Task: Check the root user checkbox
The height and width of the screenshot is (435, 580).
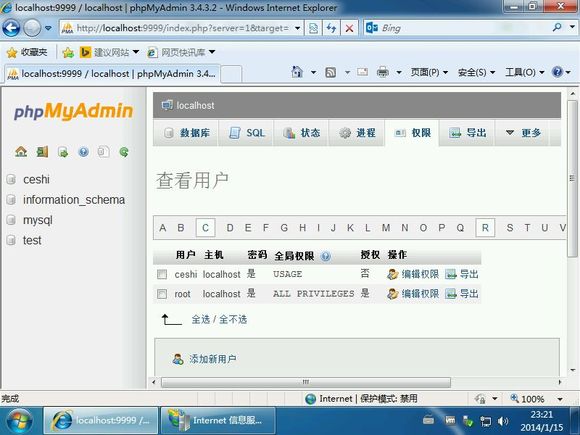Action: tap(162, 294)
